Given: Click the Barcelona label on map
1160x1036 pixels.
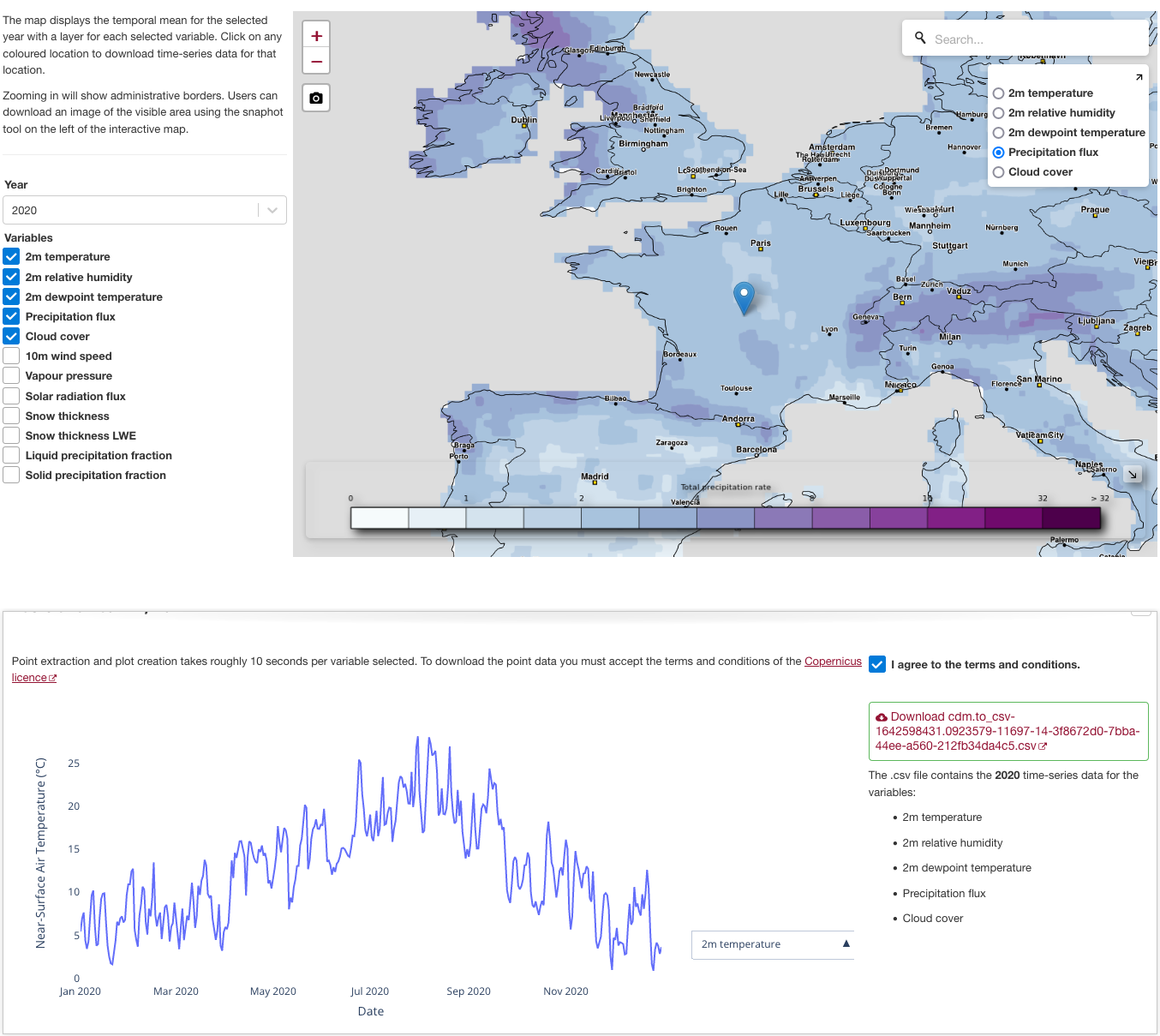Looking at the screenshot, I should coord(756,449).
